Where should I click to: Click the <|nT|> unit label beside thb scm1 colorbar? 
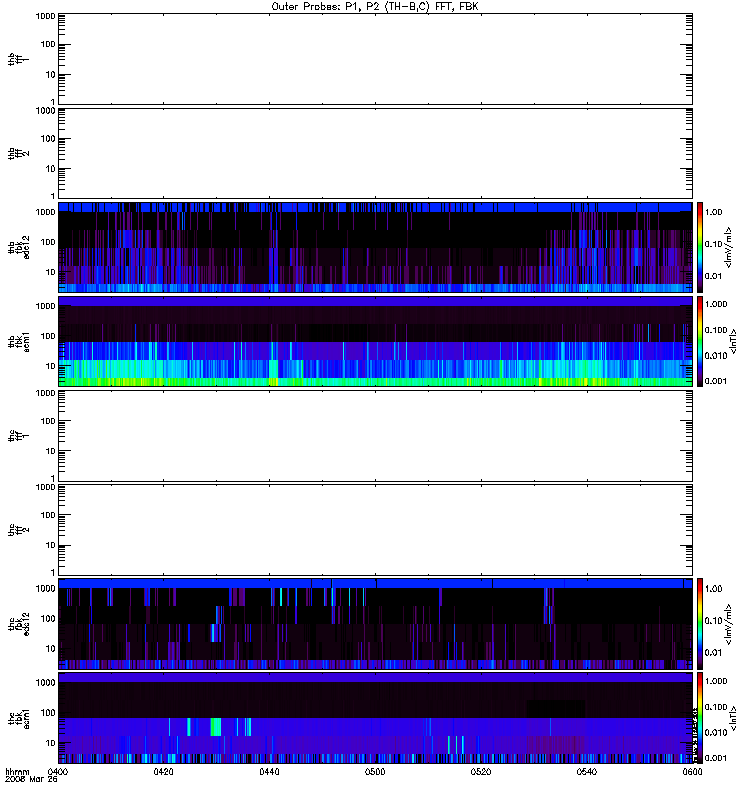(733, 342)
